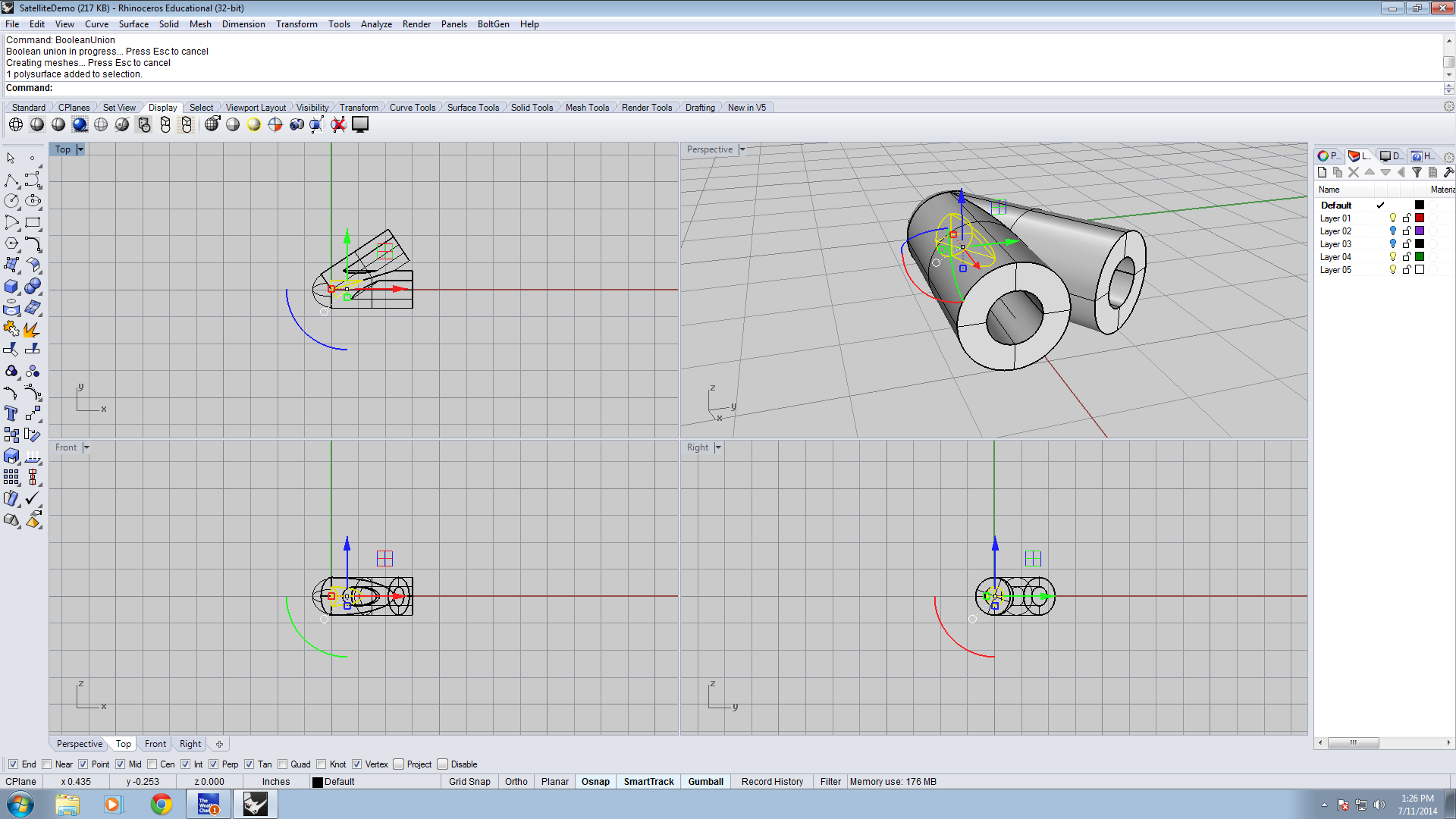Select the Text object tool
Image resolution: width=1456 pixels, height=819 pixels.
coord(11,413)
